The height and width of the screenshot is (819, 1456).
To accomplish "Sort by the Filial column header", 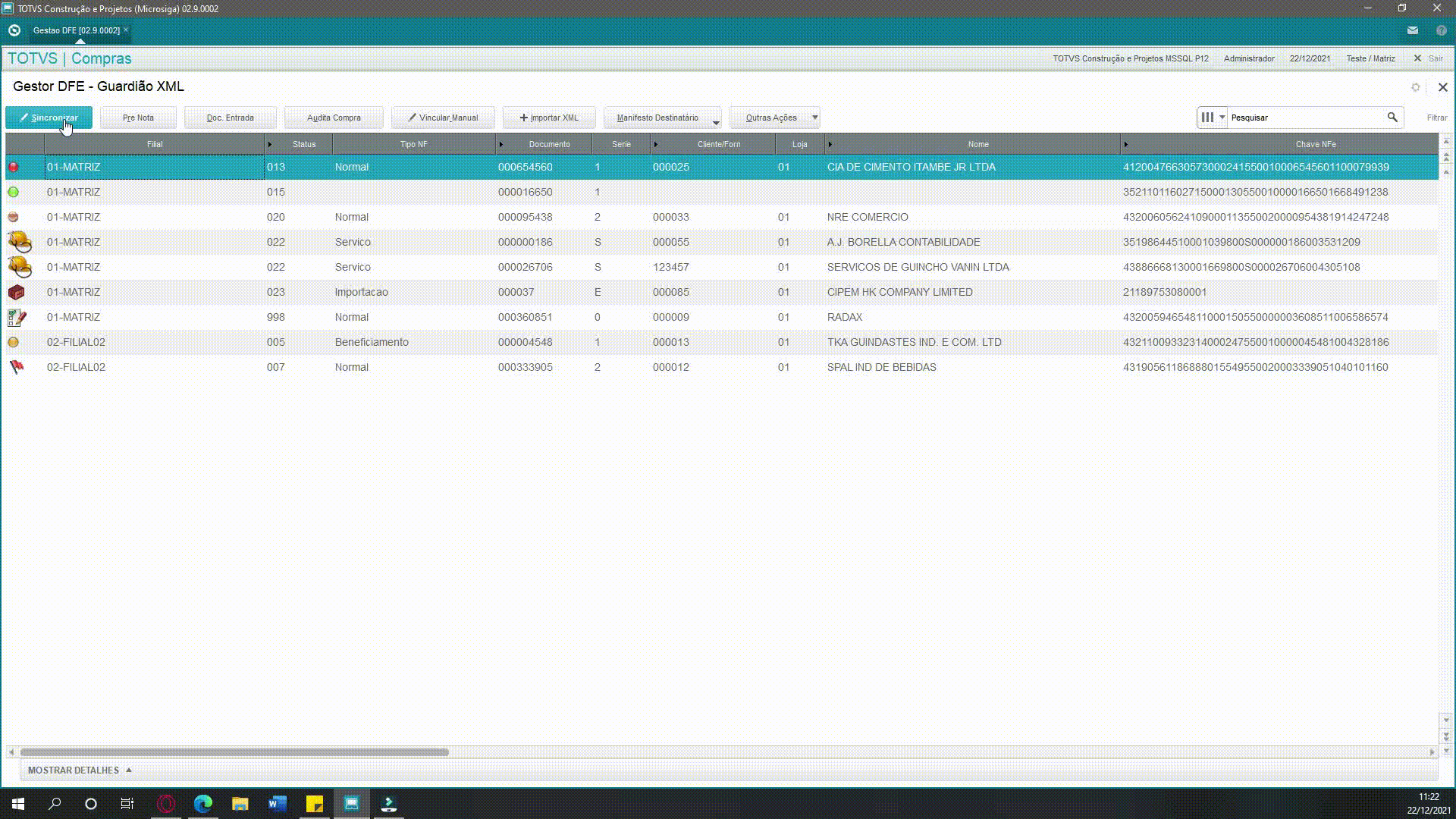I will coord(155,144).
